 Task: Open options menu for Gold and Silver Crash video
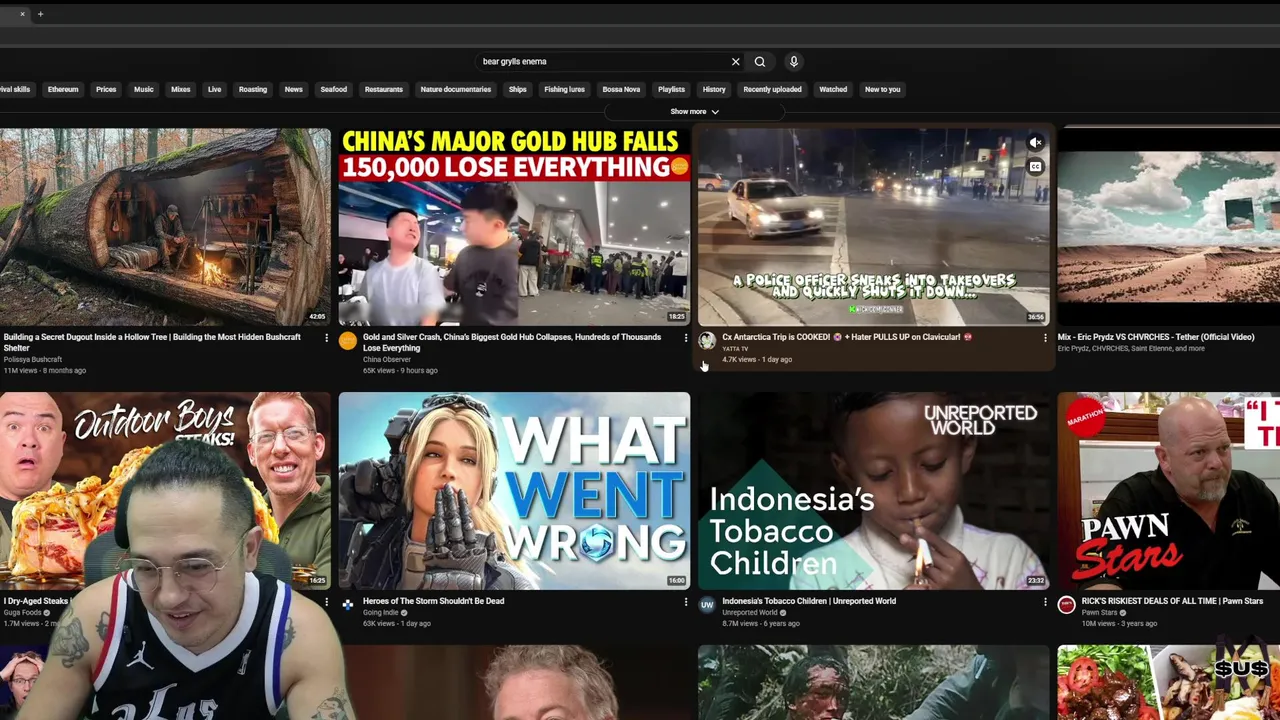[x=686, y=338]
